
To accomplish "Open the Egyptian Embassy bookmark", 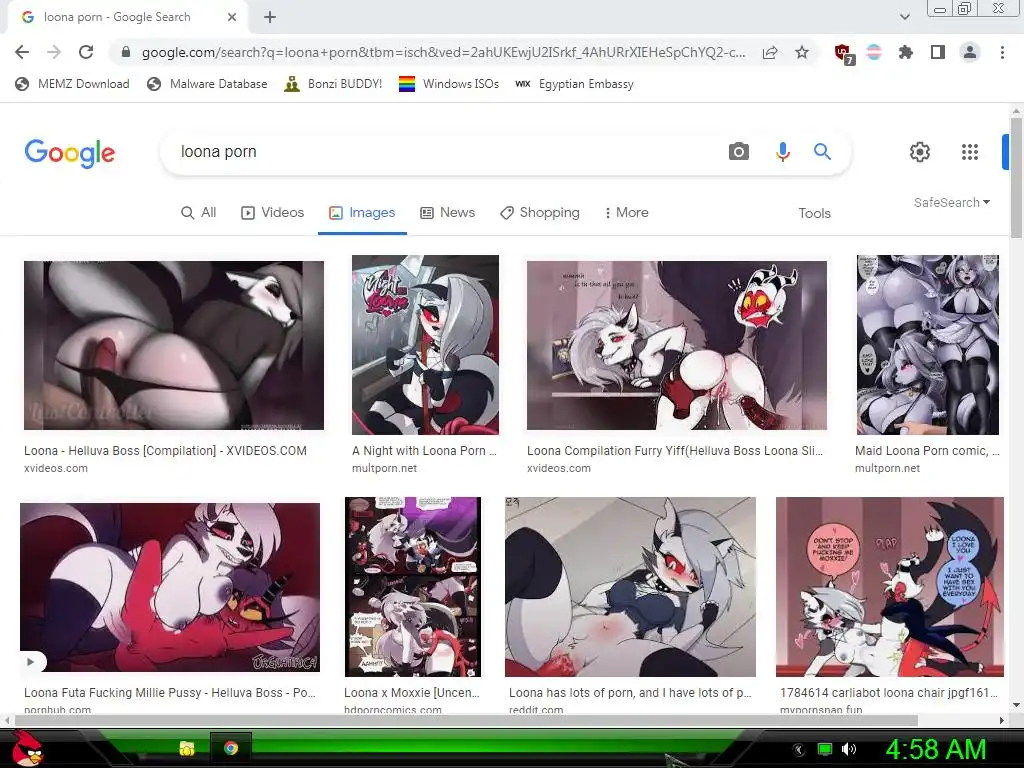I will [x=574, y=84].
